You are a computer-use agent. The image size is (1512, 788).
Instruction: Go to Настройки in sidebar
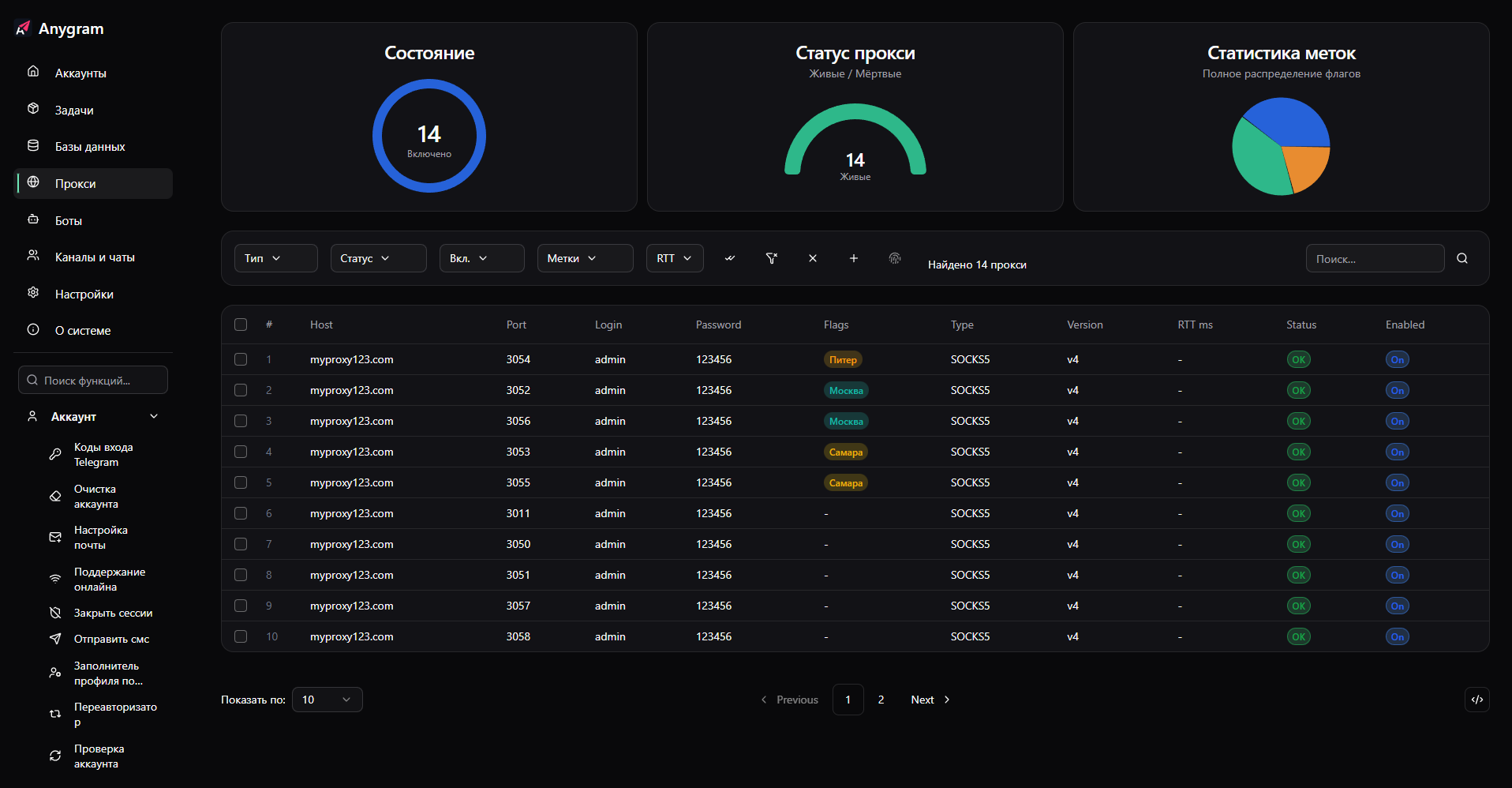[x=93, y=294]
